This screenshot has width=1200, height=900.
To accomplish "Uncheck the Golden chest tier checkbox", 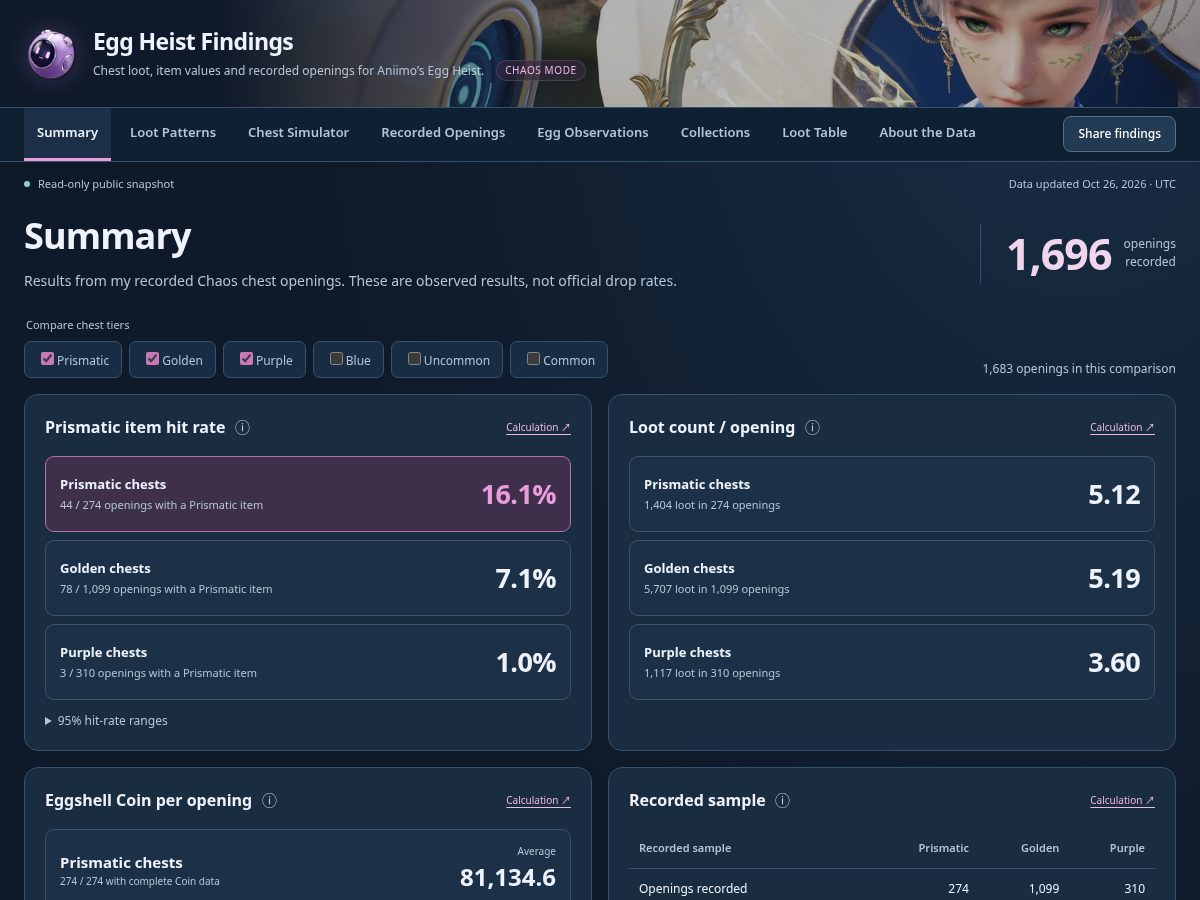I will pyautogui.click(x=152, y=359).
